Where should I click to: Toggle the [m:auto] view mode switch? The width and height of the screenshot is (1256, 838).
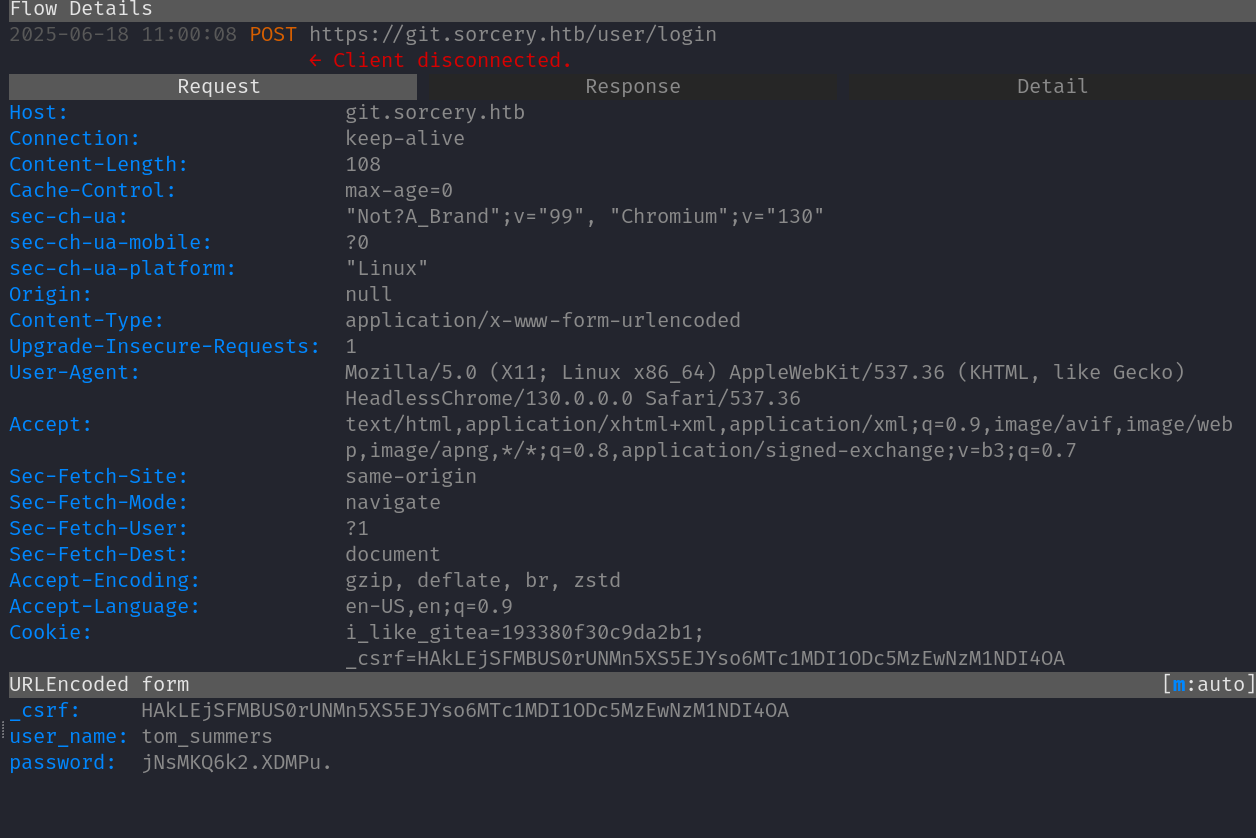[x=1207, y=684]
